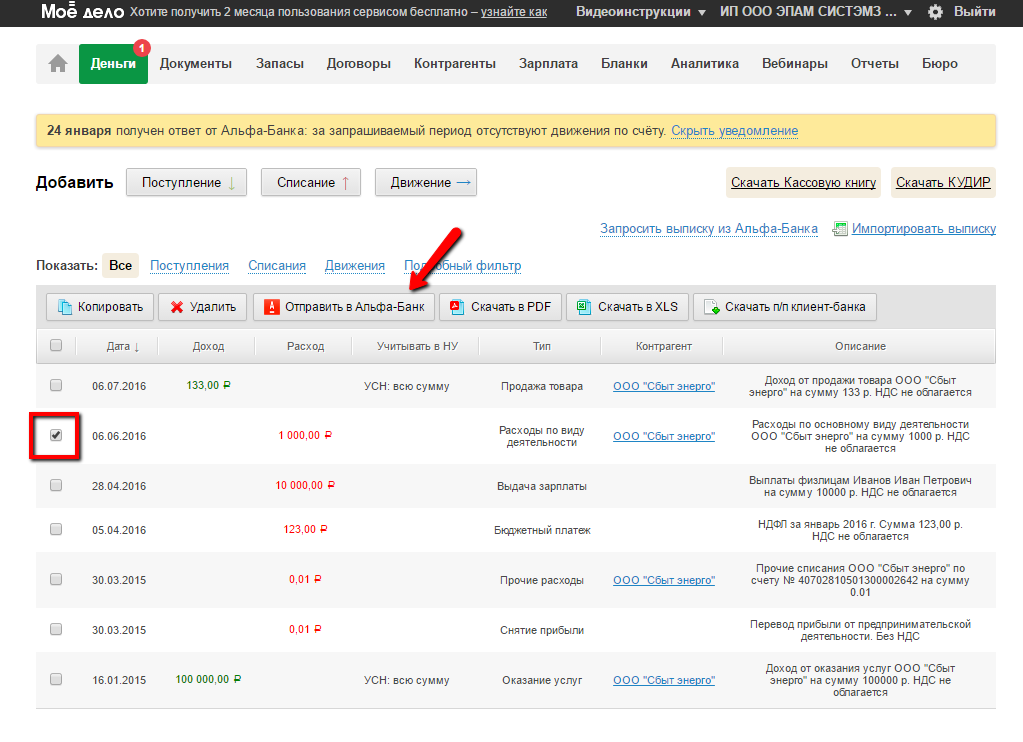Download the list as PDF
The height and width of the screenshot is (742, 1023).
(500, 307)
